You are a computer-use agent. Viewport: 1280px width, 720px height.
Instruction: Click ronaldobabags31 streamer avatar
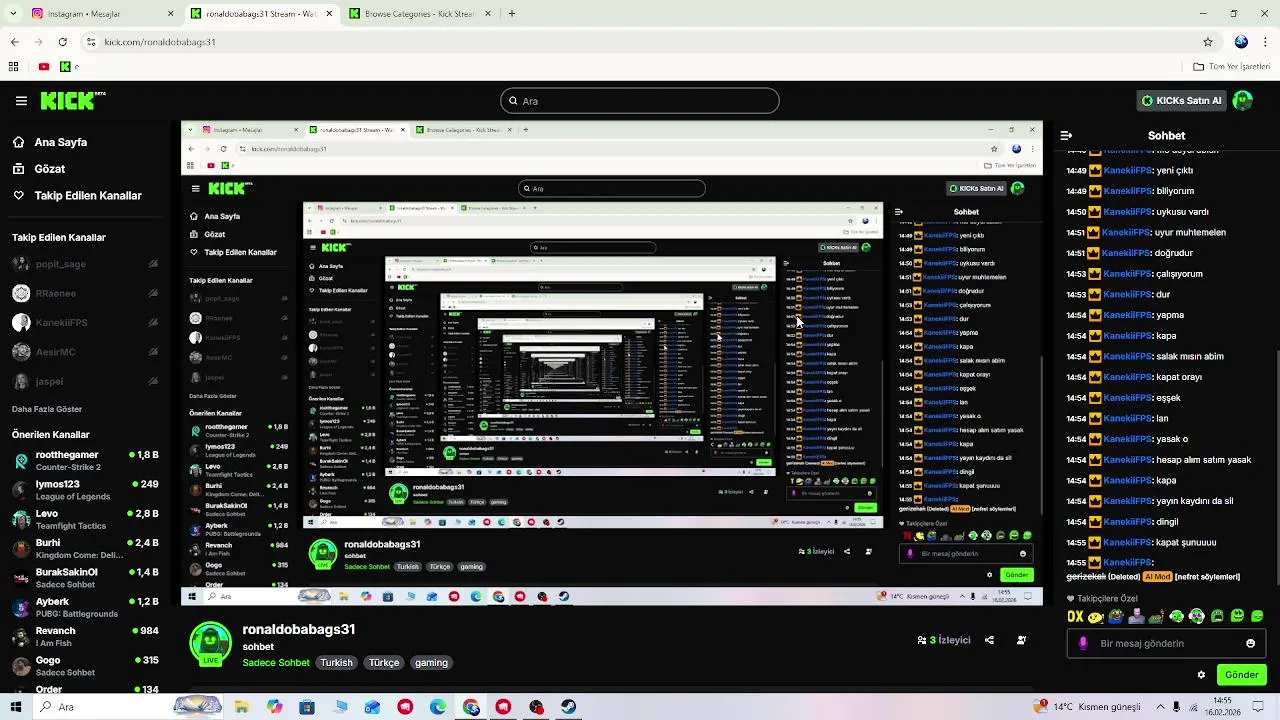[x=211, y=645]
